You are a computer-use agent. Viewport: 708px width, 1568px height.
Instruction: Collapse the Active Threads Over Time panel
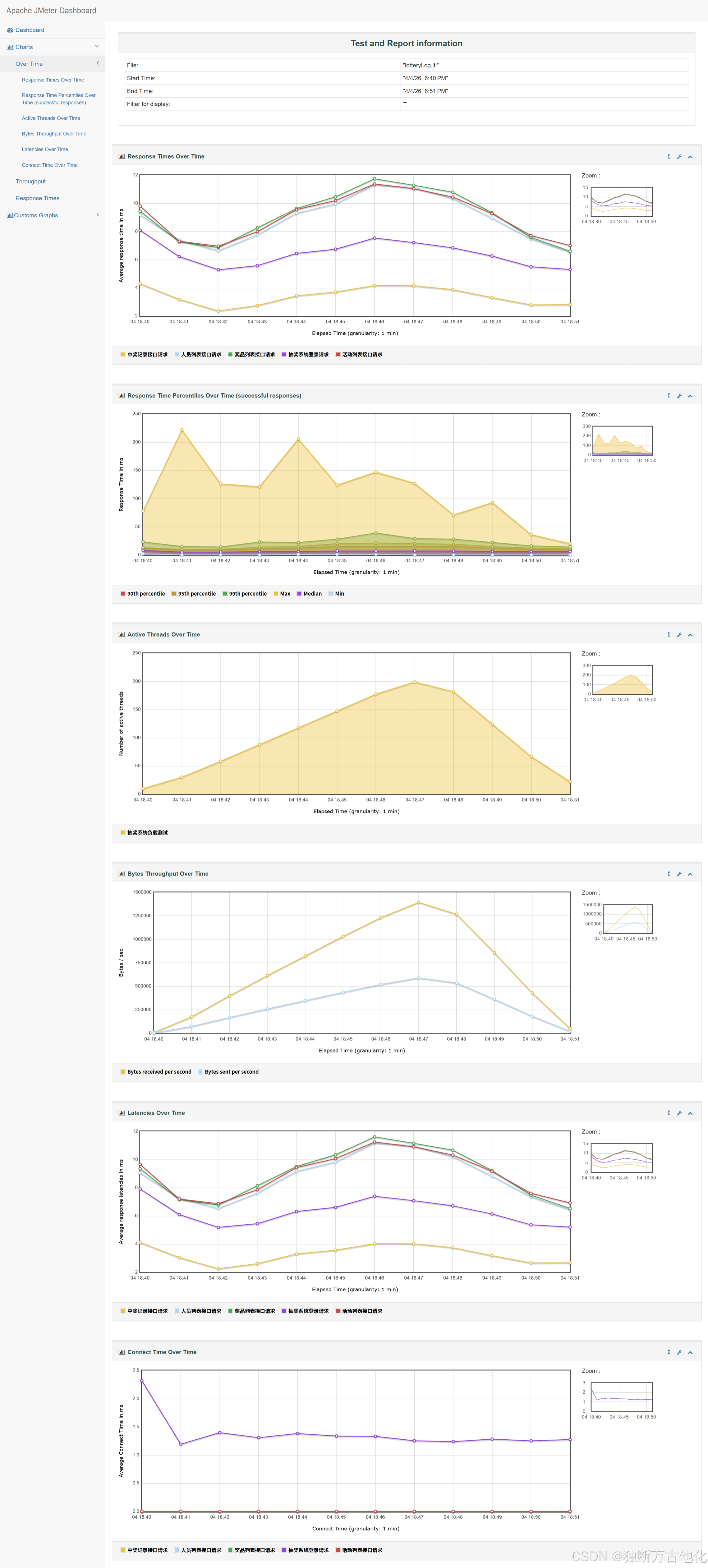coord(690,634)
